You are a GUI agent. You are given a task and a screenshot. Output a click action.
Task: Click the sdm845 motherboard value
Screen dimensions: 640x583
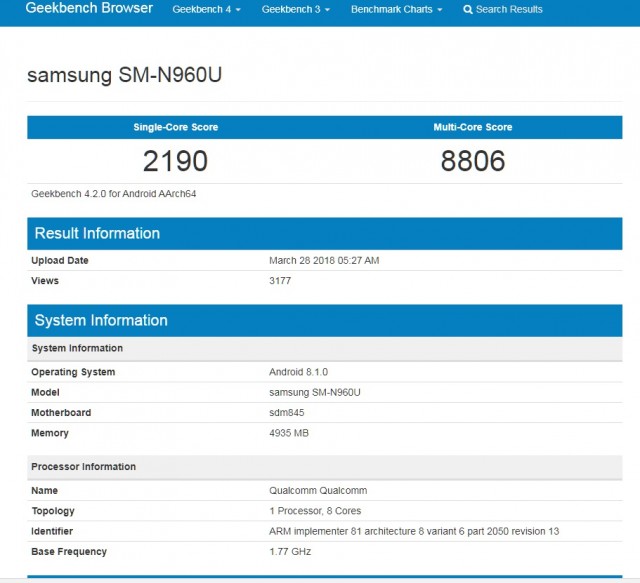tap(285, 413)
